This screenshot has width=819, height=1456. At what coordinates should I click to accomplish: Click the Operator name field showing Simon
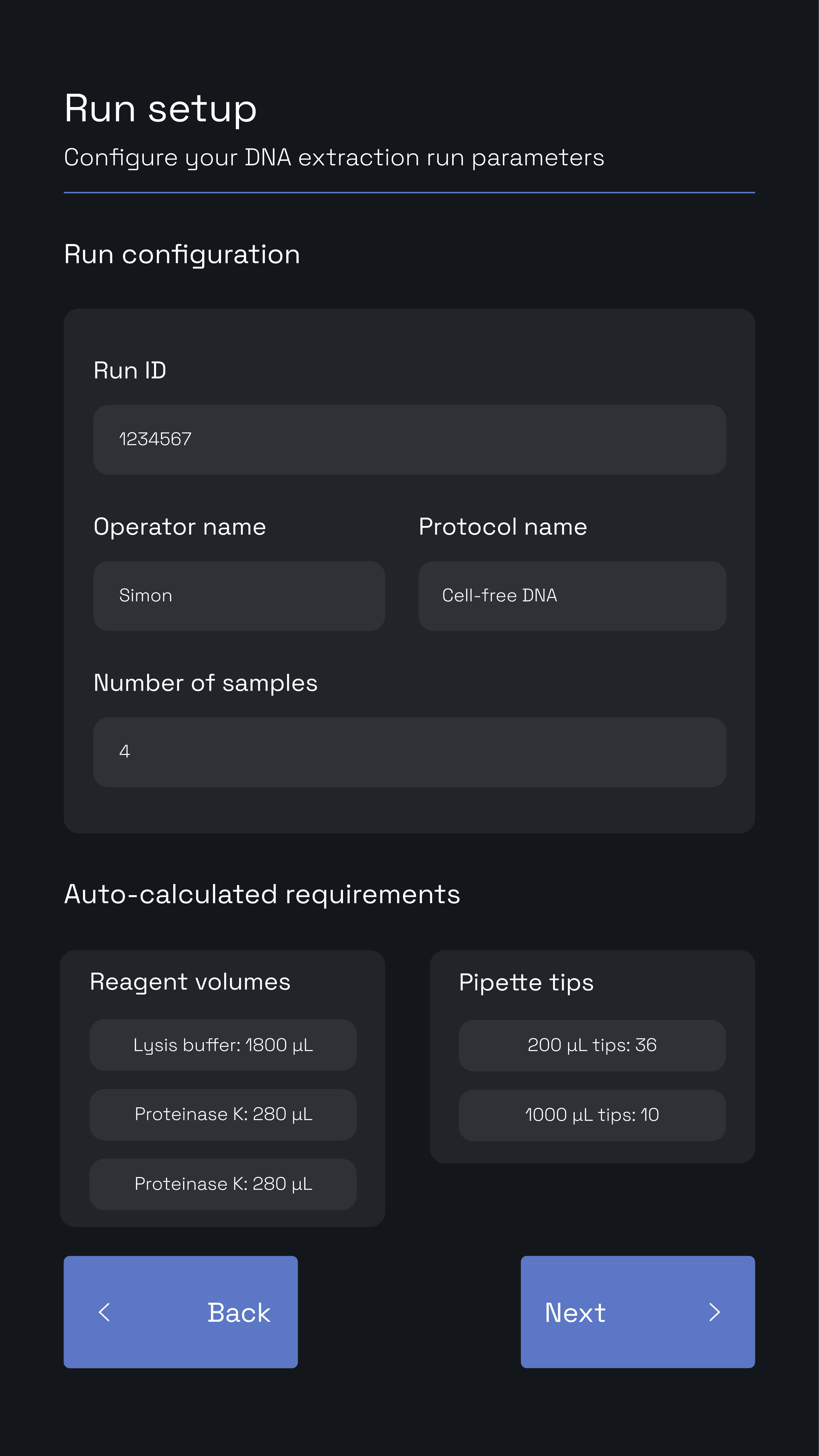pyautogui.click(x=238, y=596)
